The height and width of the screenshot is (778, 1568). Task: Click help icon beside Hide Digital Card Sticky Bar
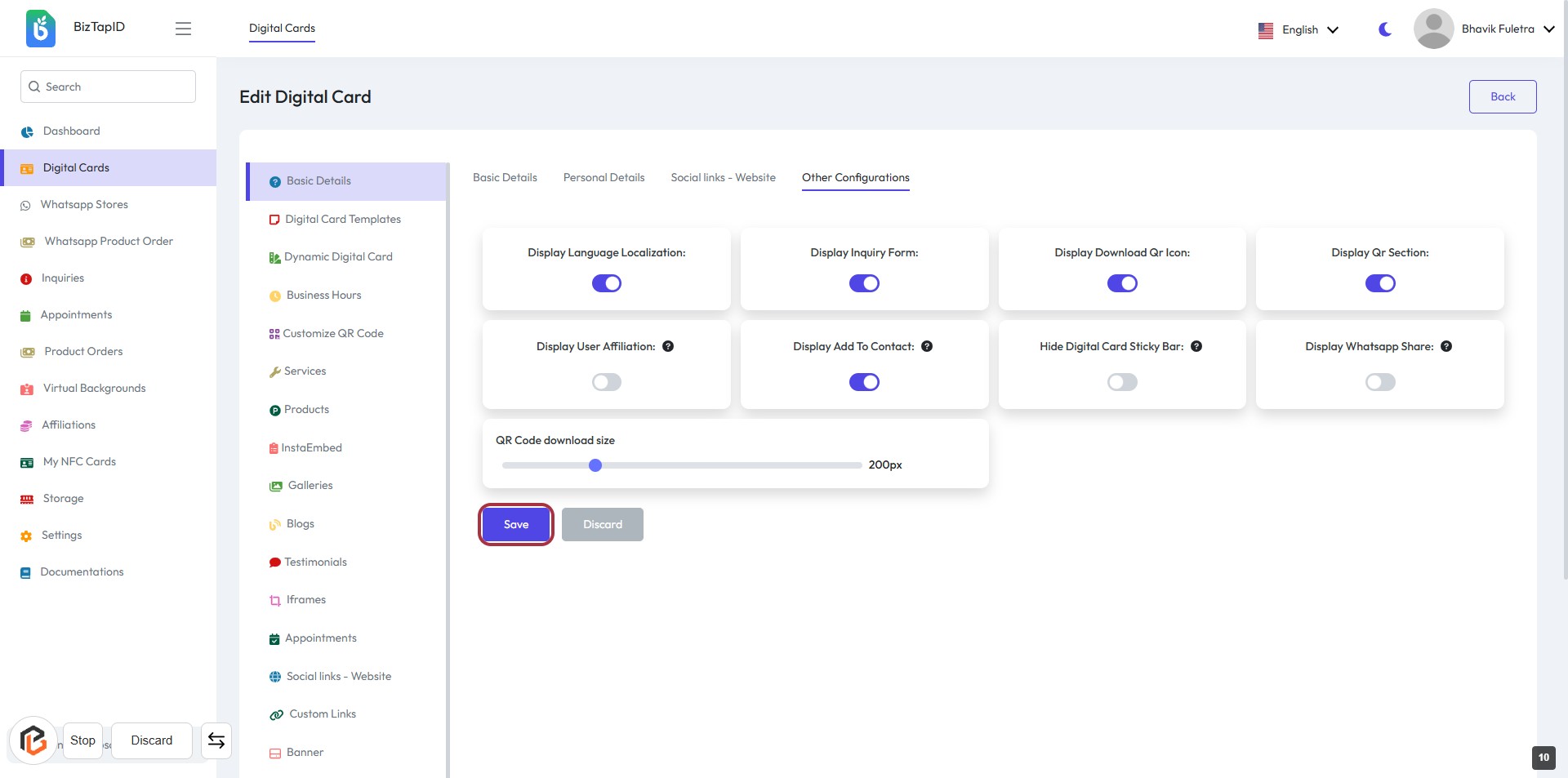coord(1196,346)
